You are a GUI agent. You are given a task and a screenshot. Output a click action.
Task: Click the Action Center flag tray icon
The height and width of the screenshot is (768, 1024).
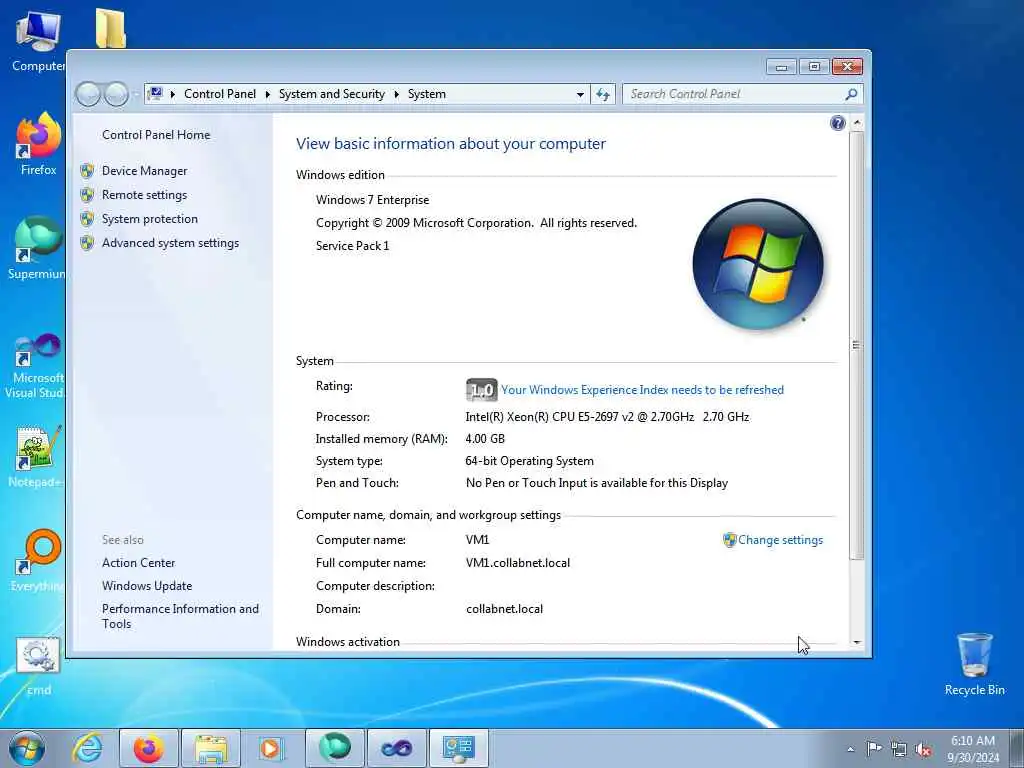pos(874,748)
